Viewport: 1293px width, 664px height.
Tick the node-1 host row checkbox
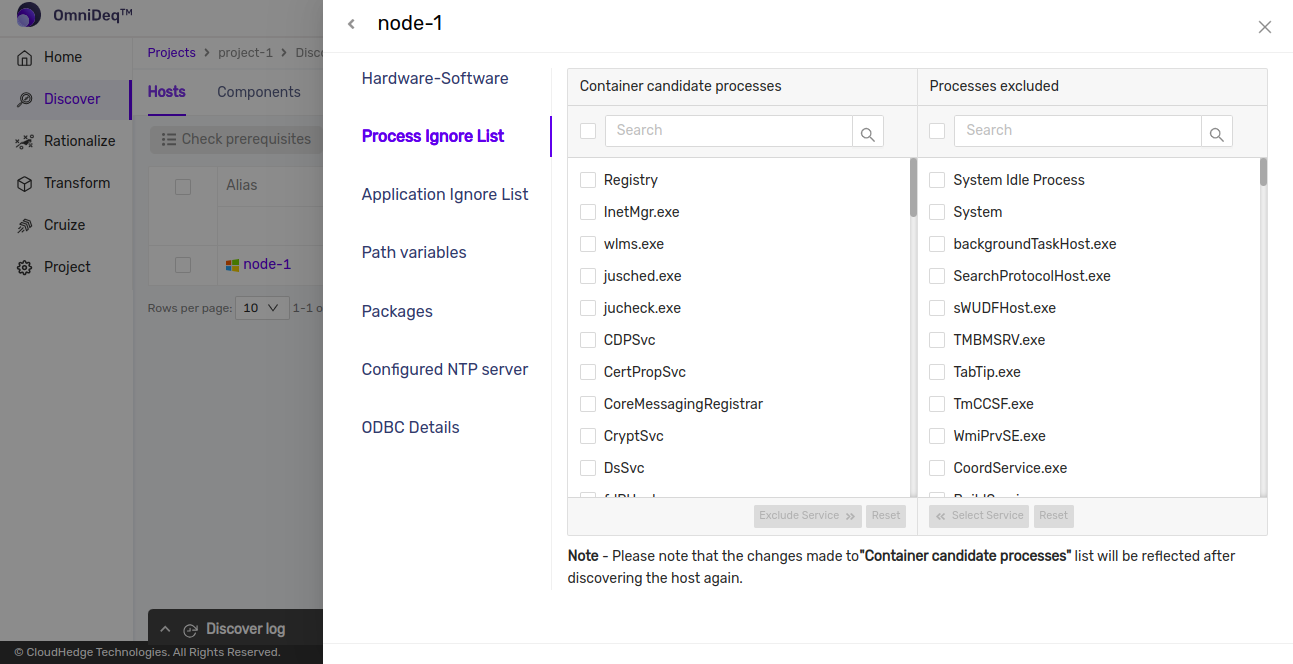(x=183, y=265)
